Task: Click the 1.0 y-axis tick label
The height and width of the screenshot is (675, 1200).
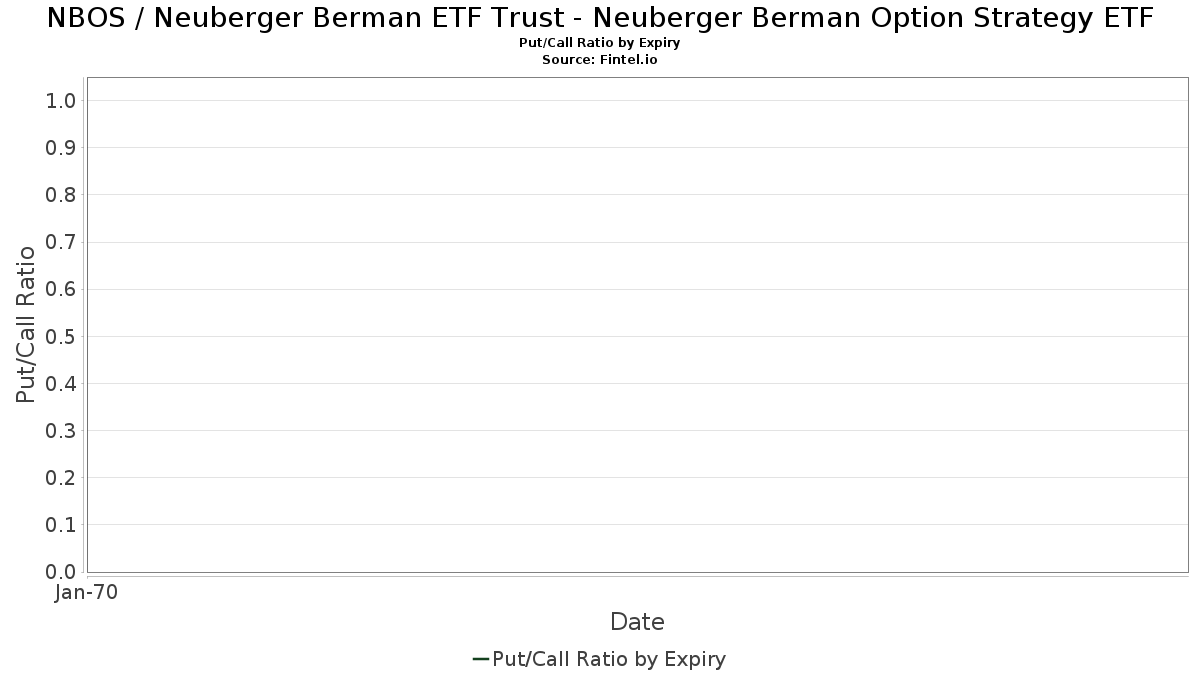Action: click(x=61, y=100)
